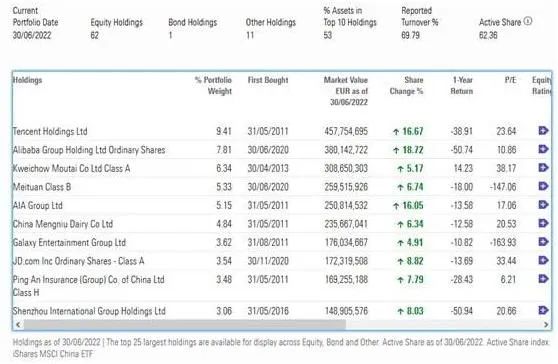Screen dimensions: 558x364
Task: Open equity rating icon for Tencent Holdings
Action: (x=543, y=131)
